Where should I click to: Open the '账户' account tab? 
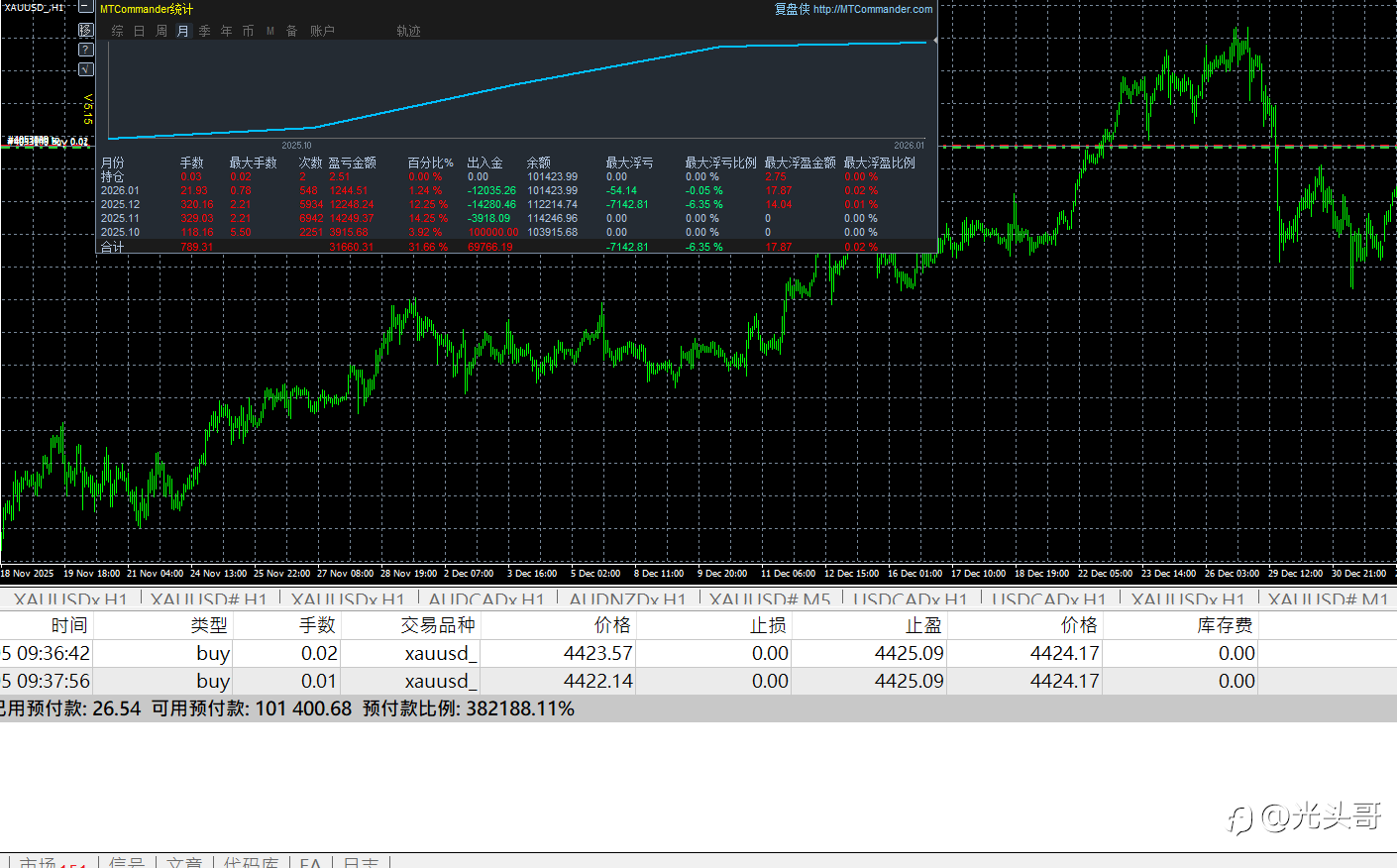coord(322,31)
